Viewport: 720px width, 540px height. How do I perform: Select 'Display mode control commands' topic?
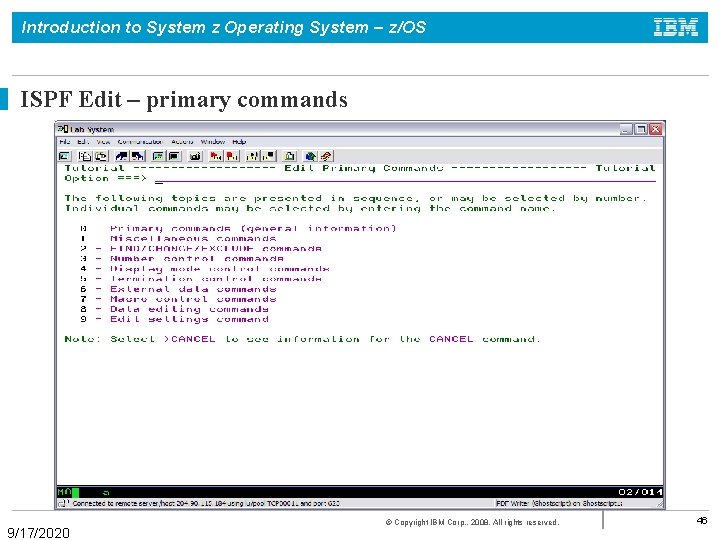click(x=220, y=269)
